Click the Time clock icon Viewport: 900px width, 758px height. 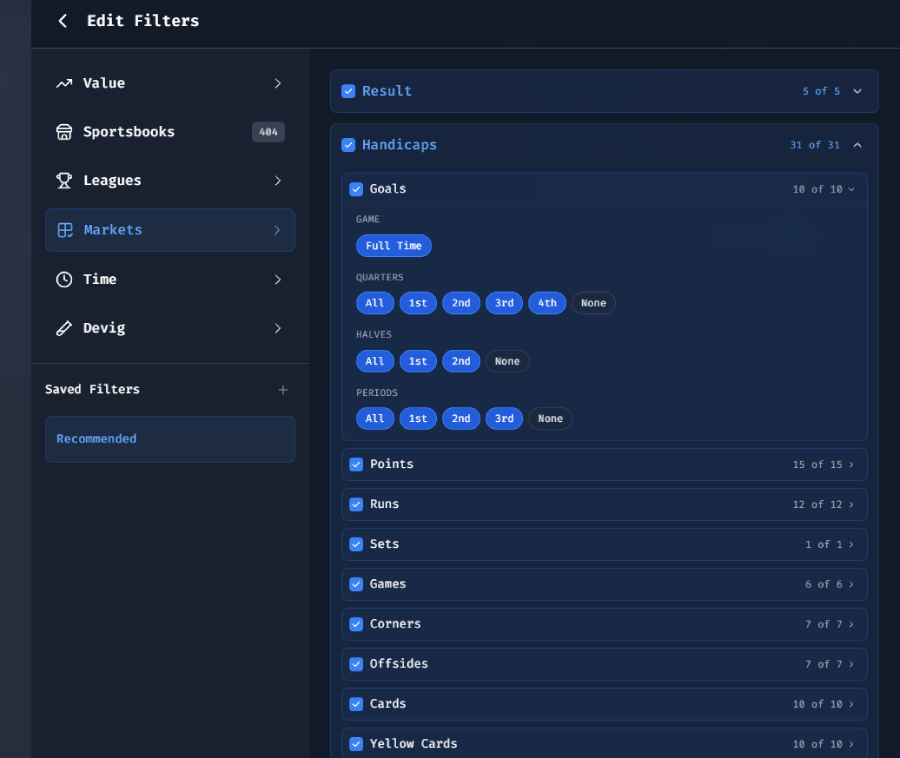(x=63, y=279)
